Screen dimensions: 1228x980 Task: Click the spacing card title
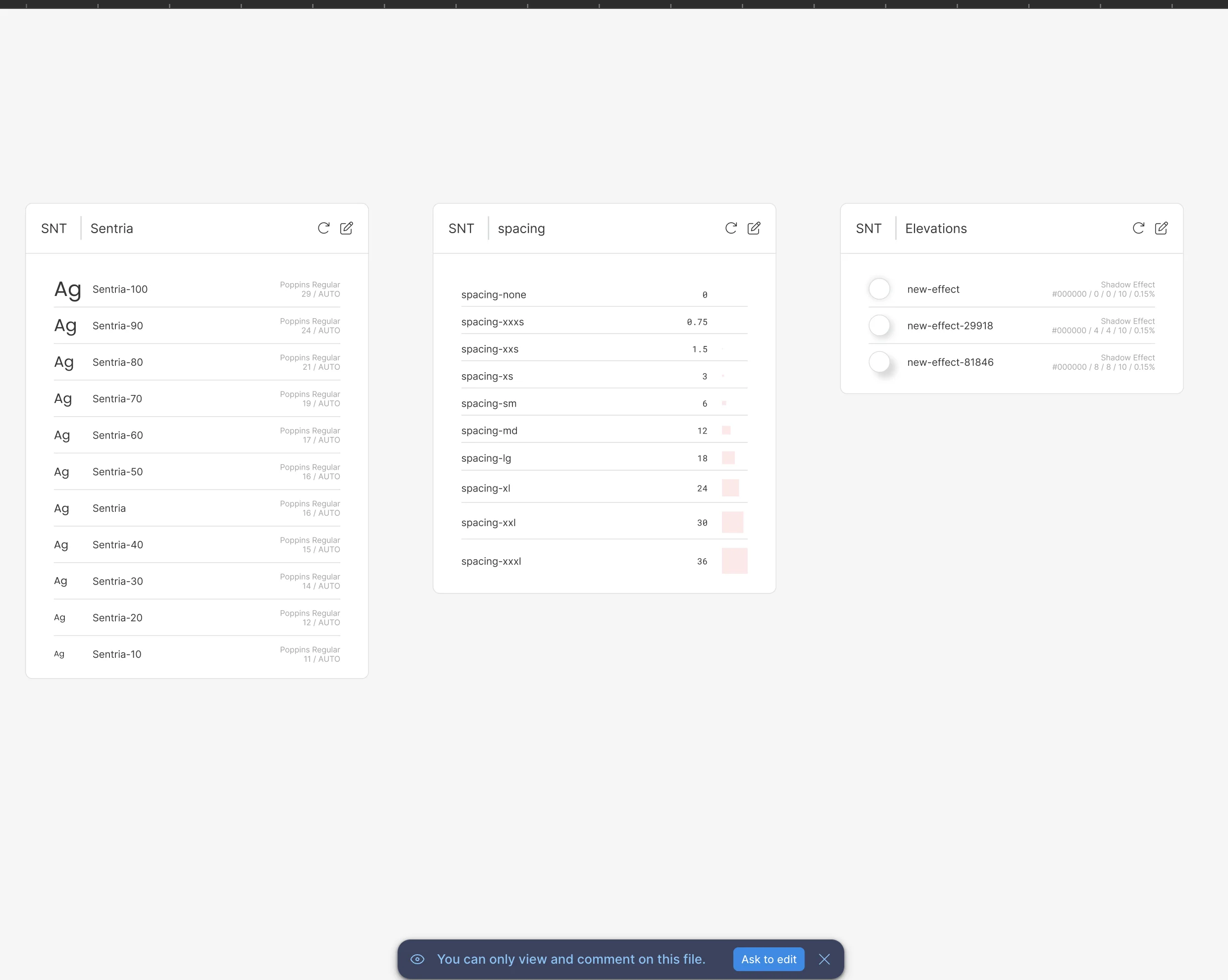tap(521, 229)
